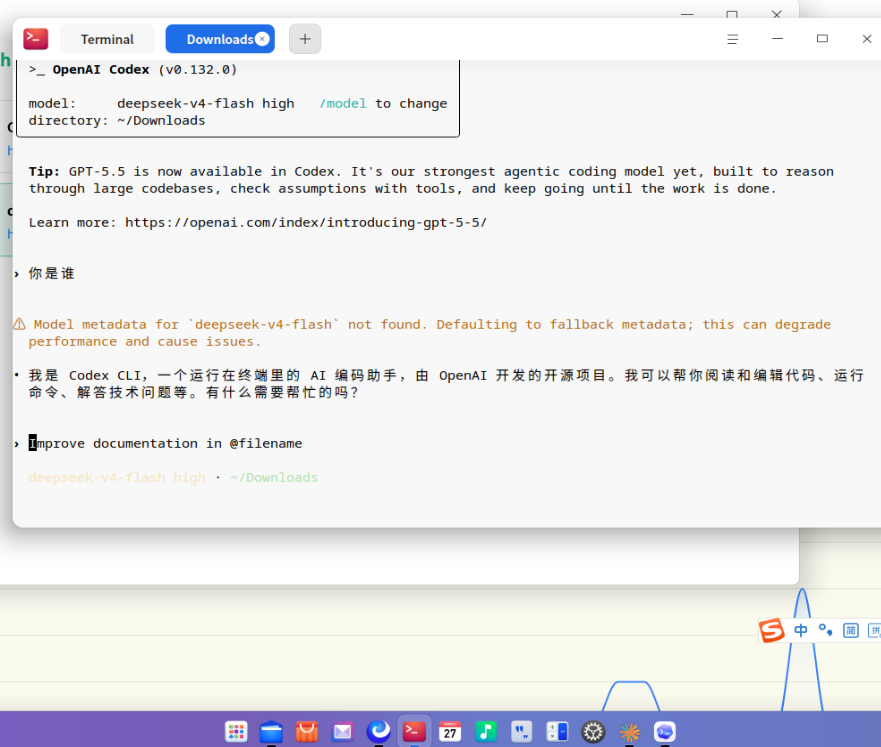Open the terminal hamburger menu
This screenshot has height=747, width=881.
point(732,39)
